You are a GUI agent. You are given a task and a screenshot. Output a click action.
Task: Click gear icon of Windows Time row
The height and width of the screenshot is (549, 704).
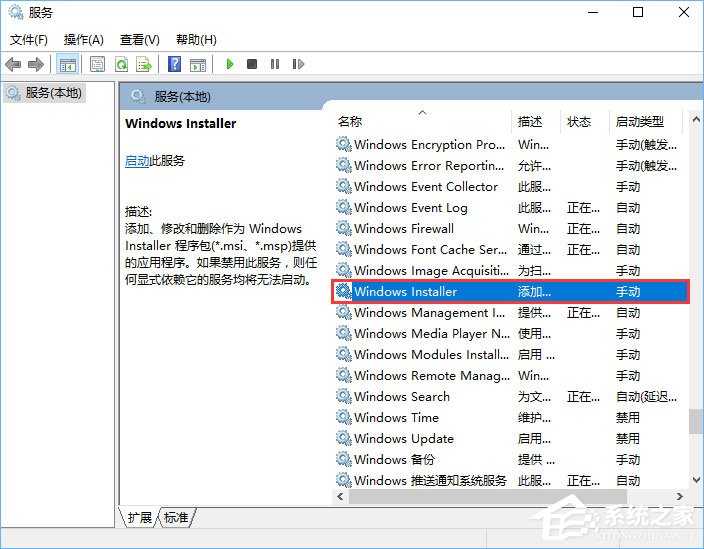343,417
